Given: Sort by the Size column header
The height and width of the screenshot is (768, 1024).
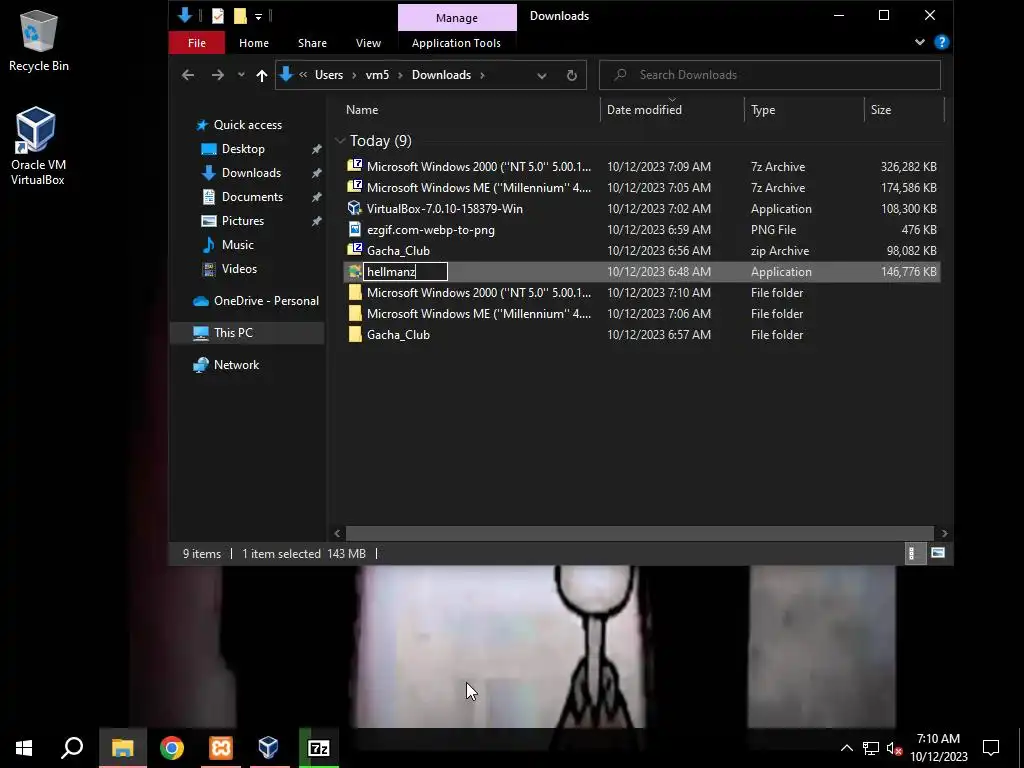Looking at the screenshot, I should (x=880, y=110).
